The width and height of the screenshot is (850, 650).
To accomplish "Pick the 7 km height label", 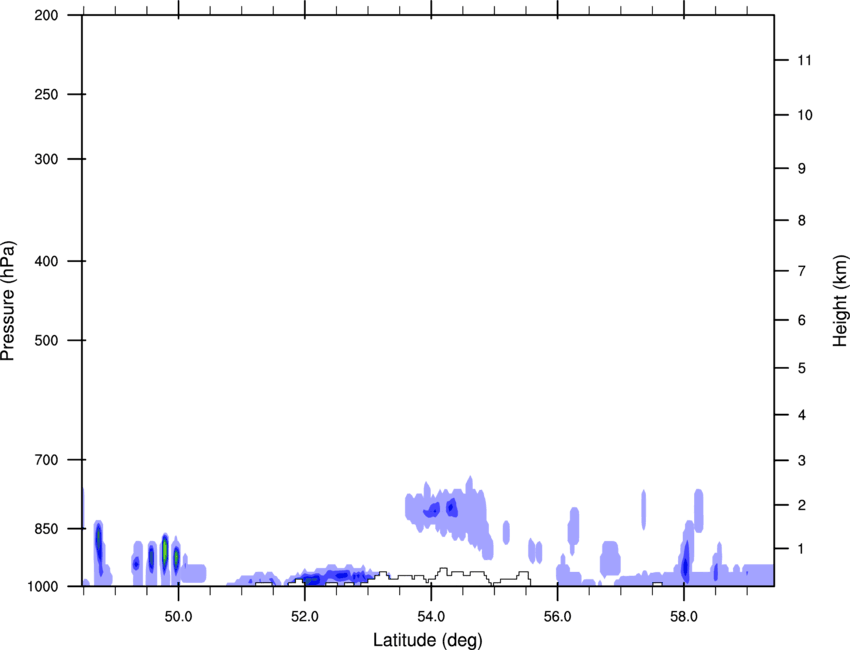I will tap(802, 271).
